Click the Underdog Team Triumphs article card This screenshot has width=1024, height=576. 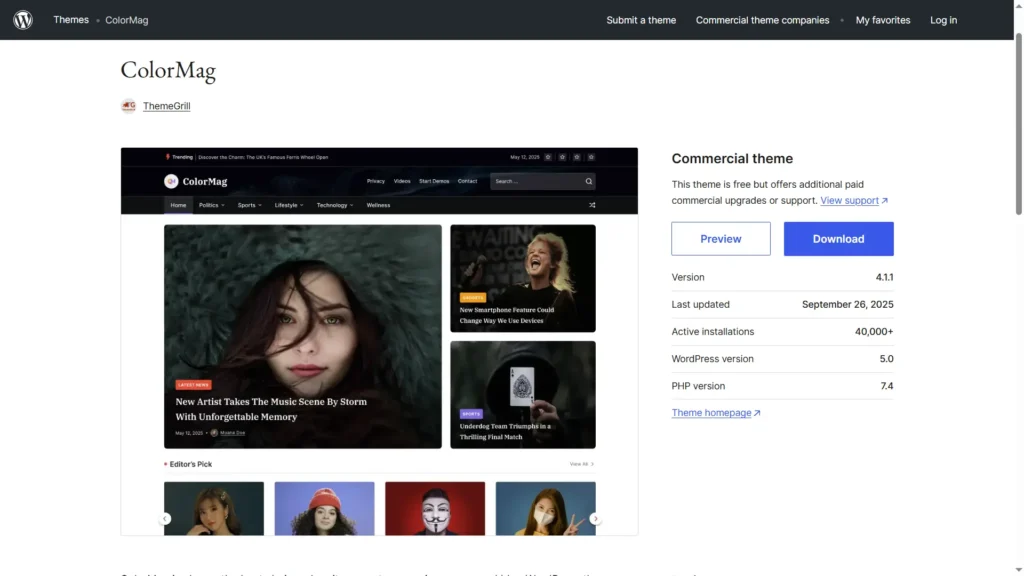coord(522,394)
